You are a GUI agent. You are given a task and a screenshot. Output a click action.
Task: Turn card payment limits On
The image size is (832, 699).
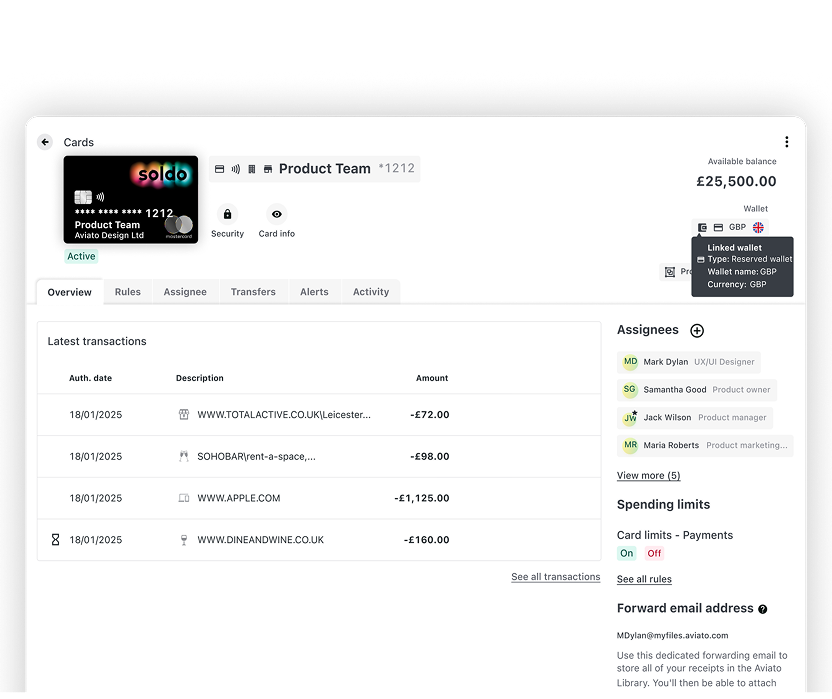click(627, 553)
